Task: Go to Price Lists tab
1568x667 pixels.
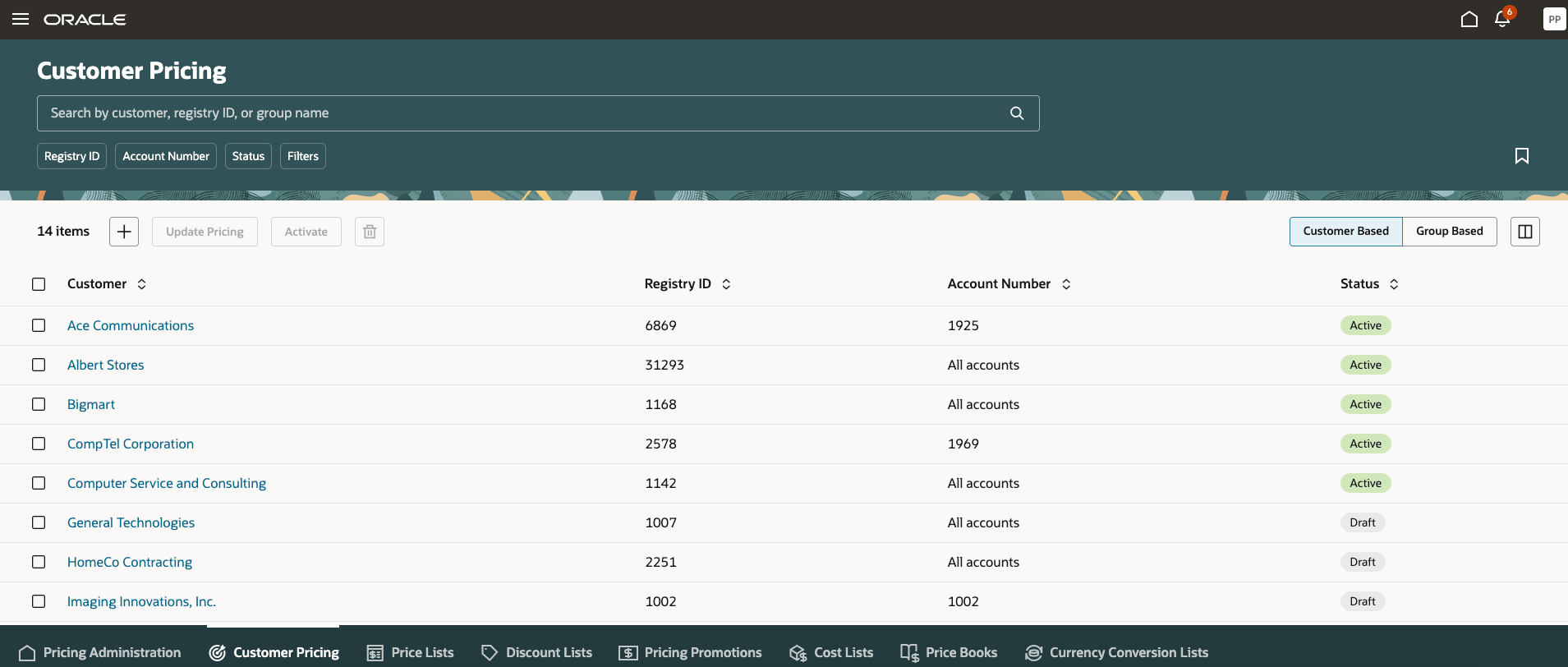Action: coord(410,652)
